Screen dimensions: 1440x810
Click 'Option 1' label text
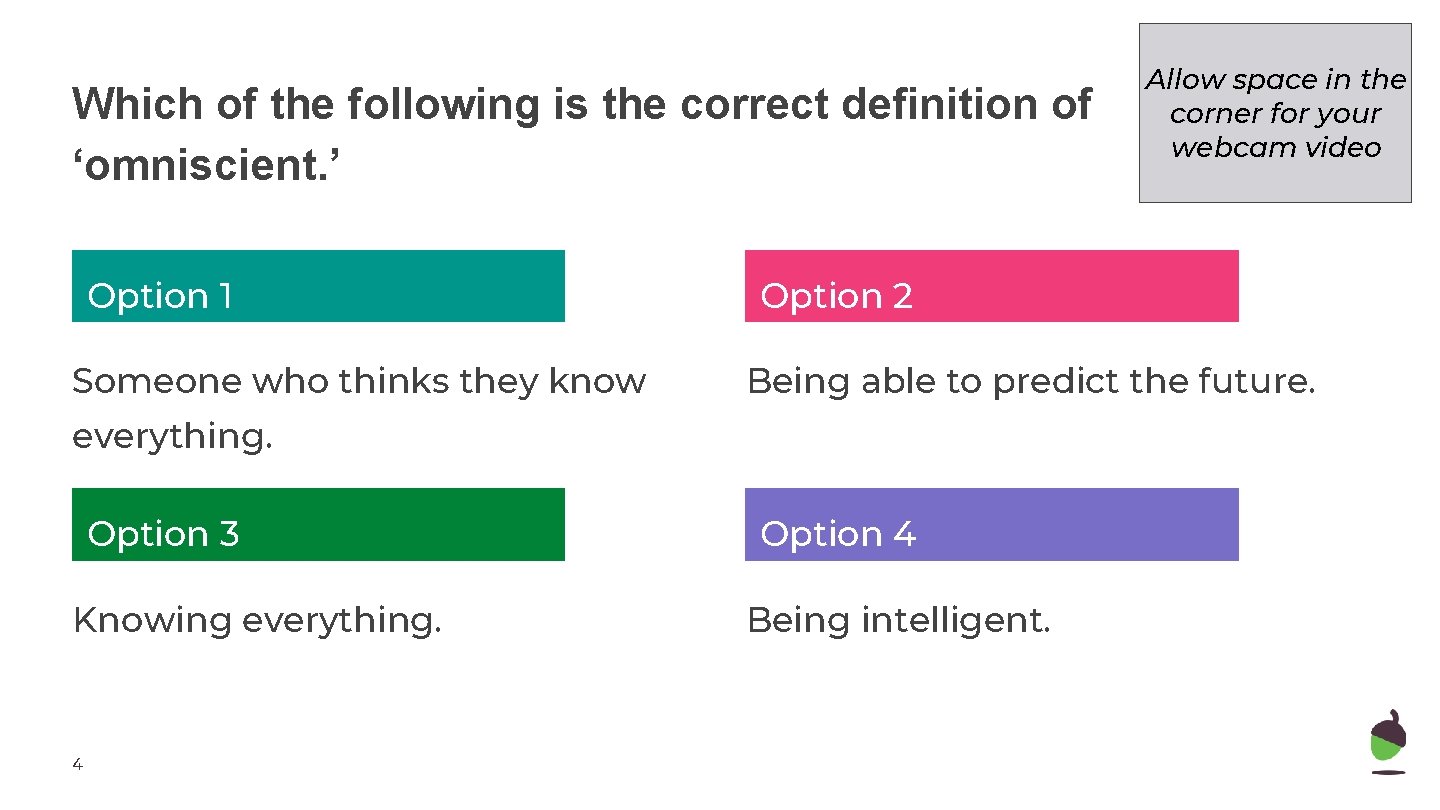click(160, 297)
